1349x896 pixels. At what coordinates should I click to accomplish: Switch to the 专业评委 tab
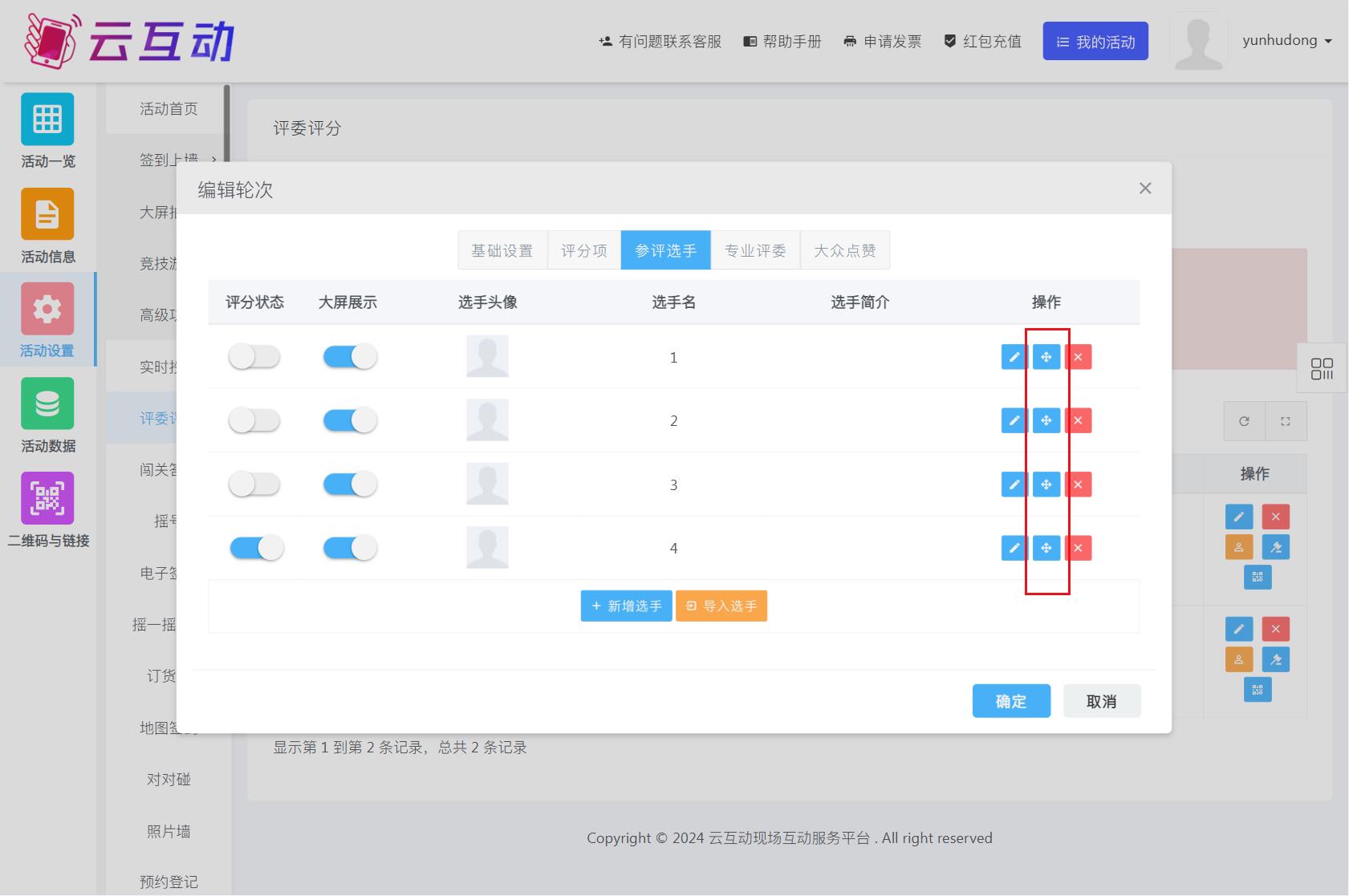pyautogui.click(x=755, y=249)
